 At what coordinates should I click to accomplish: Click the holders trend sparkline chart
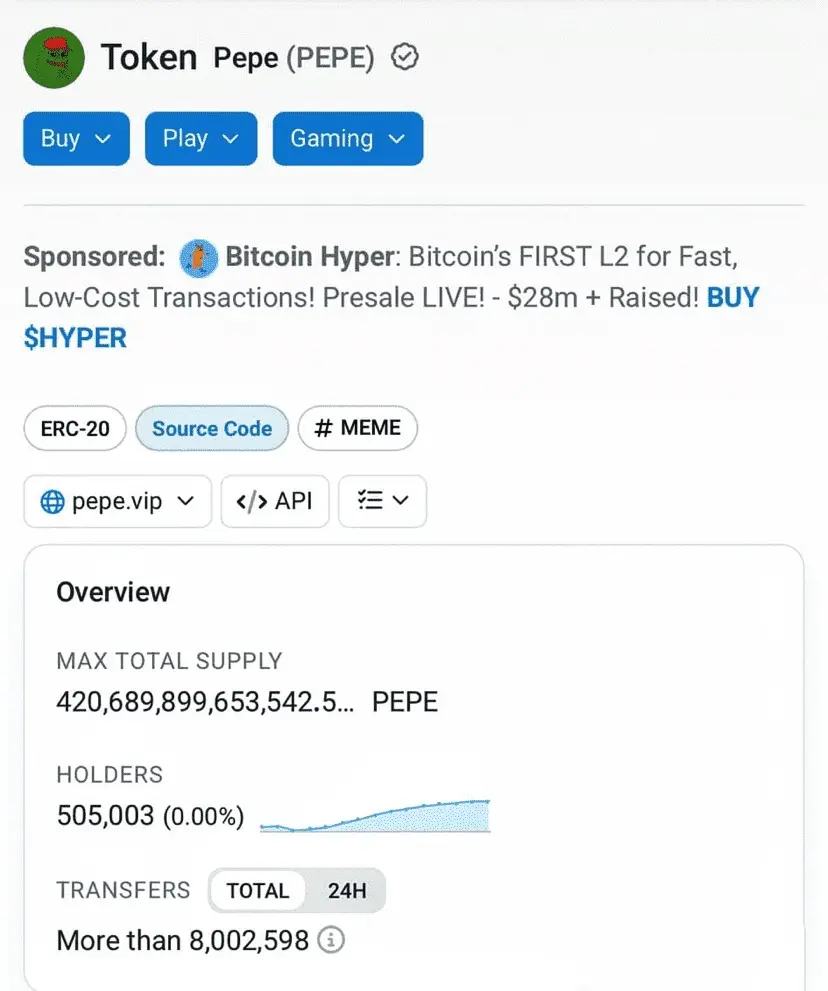(375, 816)
